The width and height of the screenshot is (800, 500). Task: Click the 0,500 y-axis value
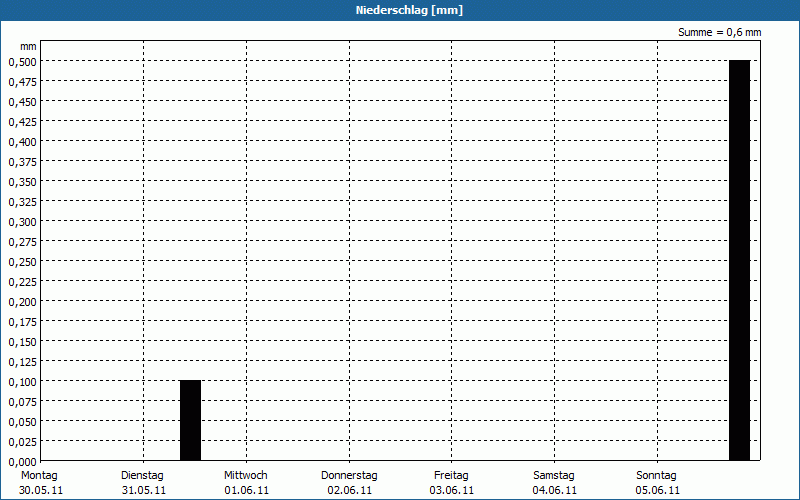tap(22, 62)
